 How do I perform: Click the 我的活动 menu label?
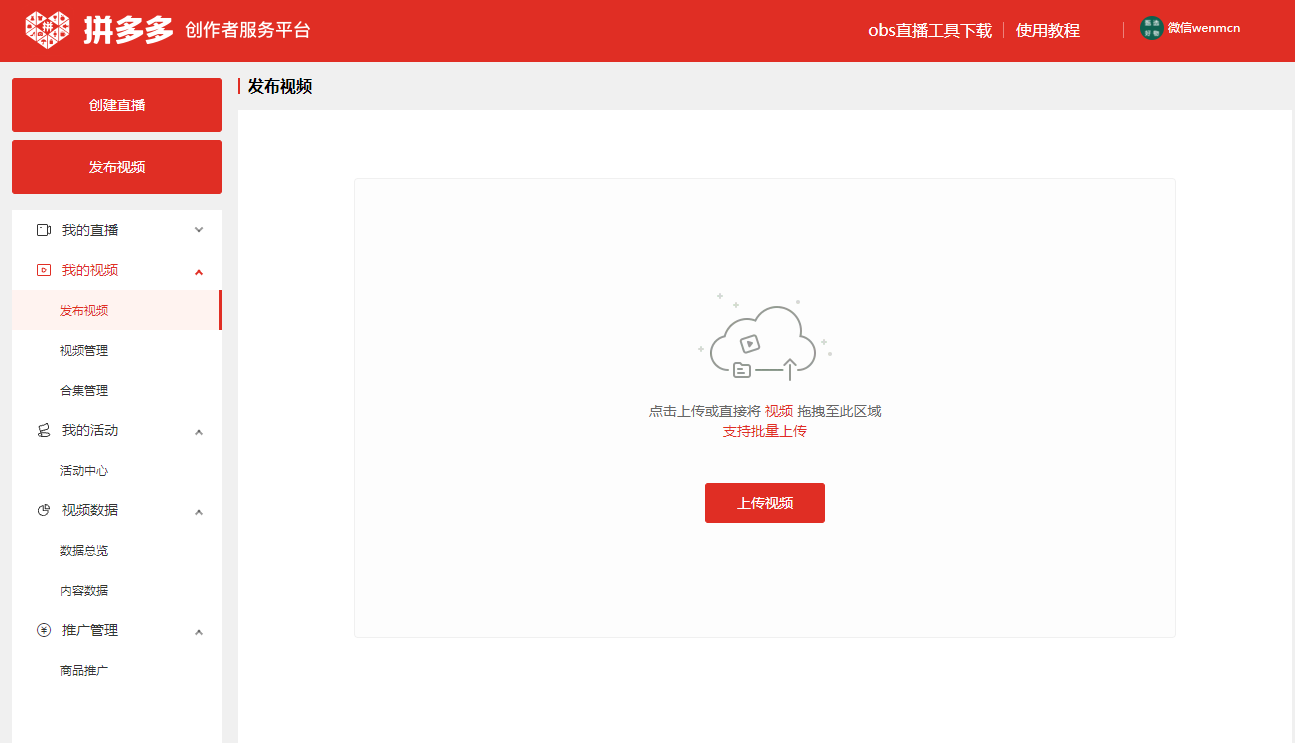click(90, 430)
